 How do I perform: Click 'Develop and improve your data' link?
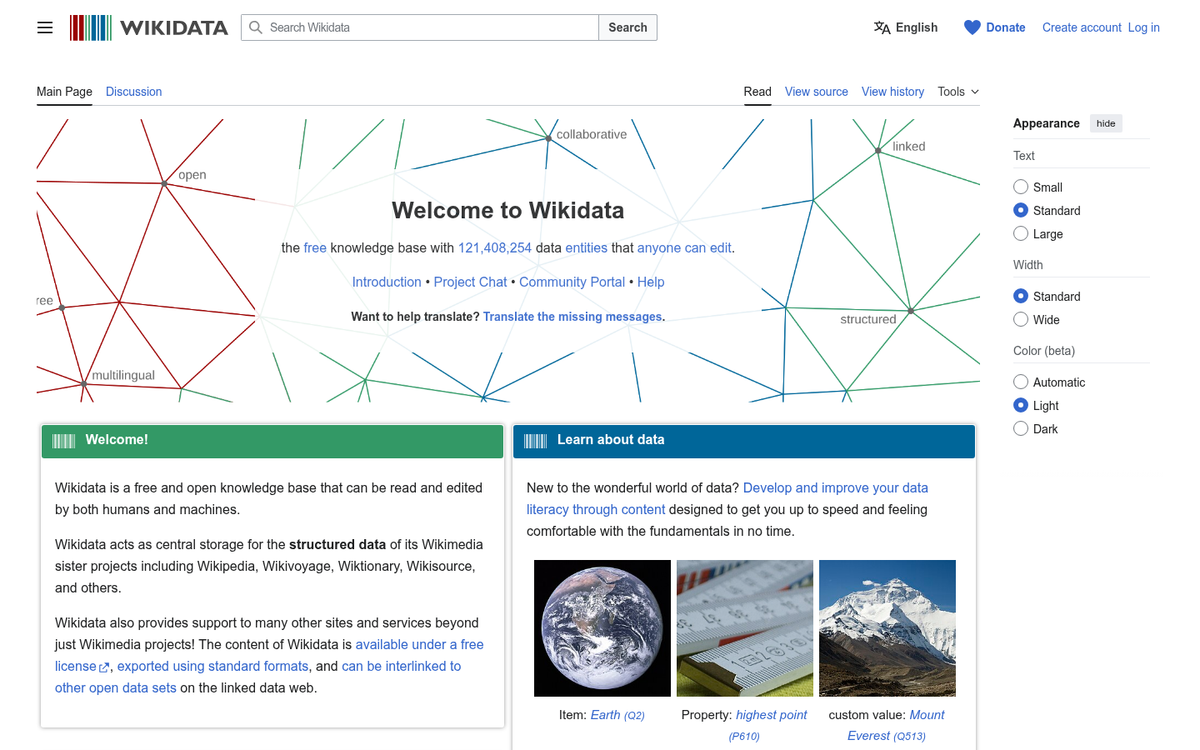pos(836,488)
